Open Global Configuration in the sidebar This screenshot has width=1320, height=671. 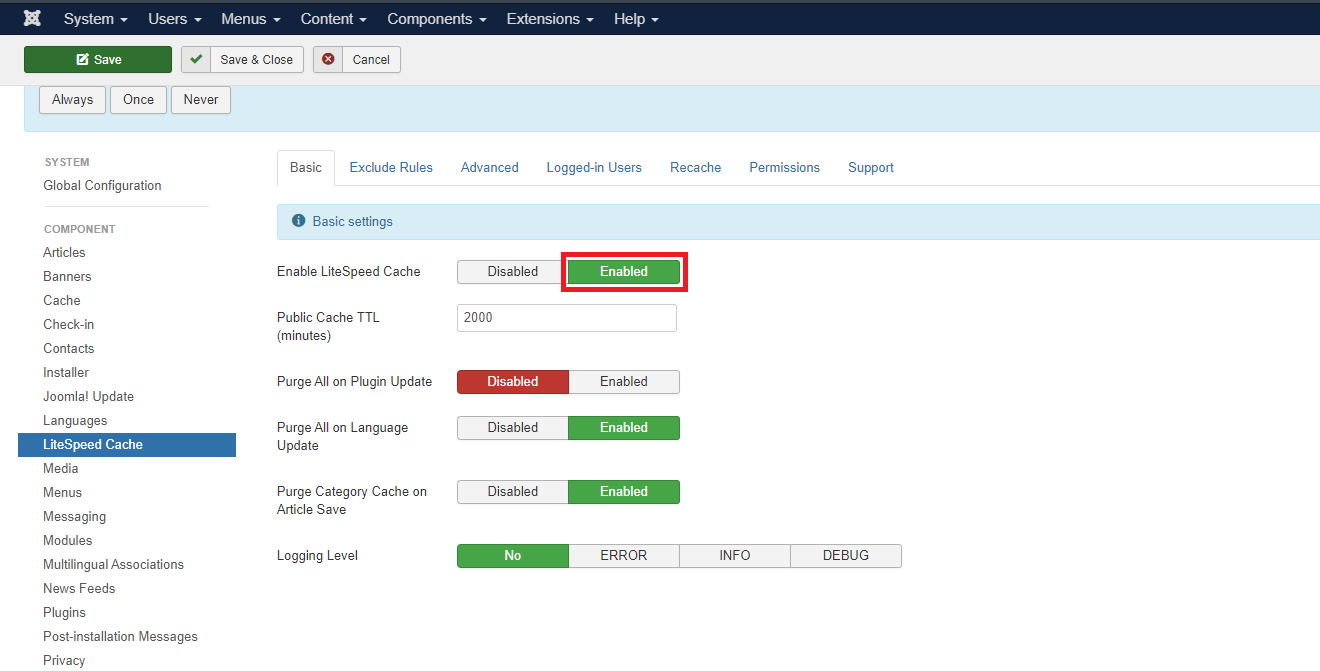click(102, 186)
